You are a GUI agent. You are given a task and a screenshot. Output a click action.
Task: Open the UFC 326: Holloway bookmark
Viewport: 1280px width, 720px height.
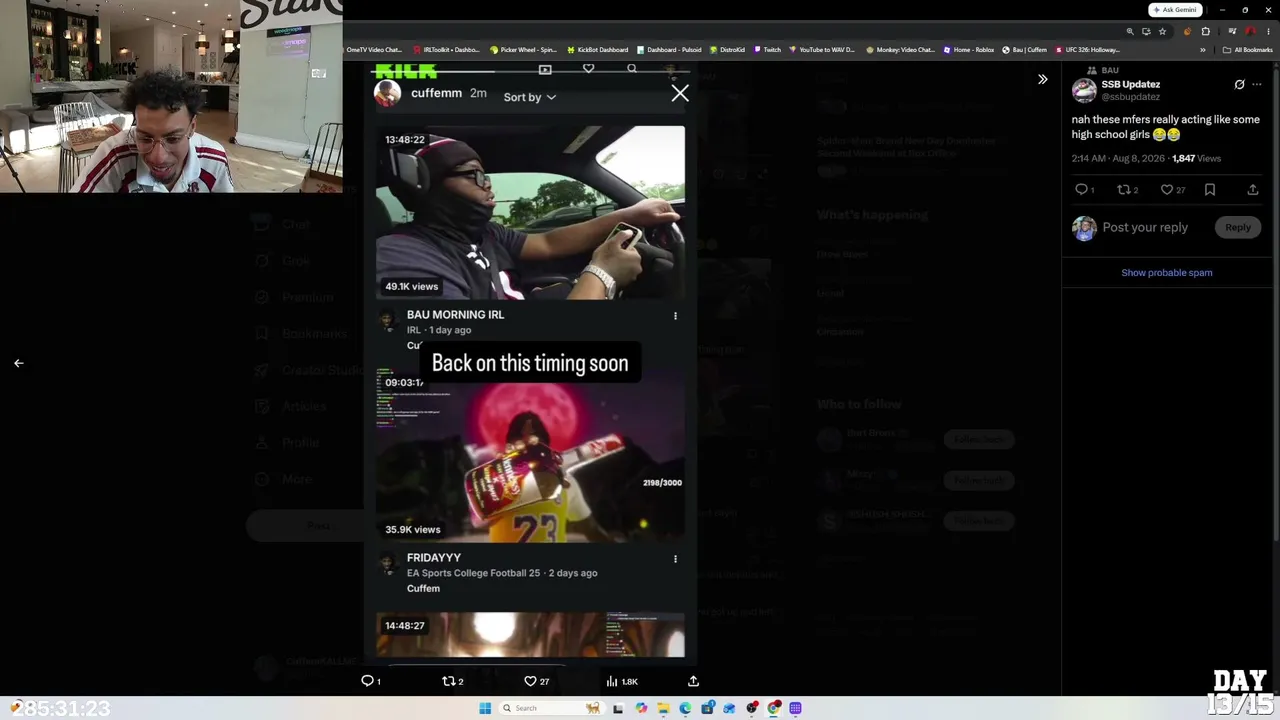pos(1088,49)
